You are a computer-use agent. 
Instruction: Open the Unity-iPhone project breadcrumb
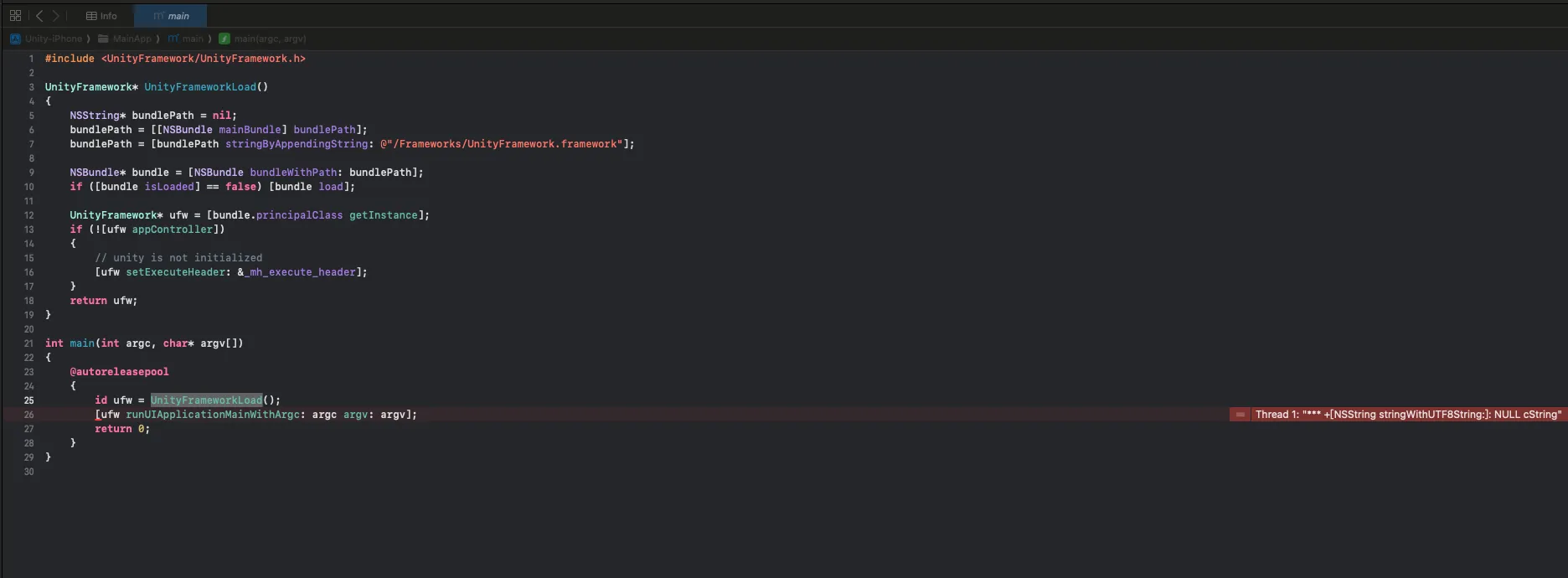pos(47,39)
